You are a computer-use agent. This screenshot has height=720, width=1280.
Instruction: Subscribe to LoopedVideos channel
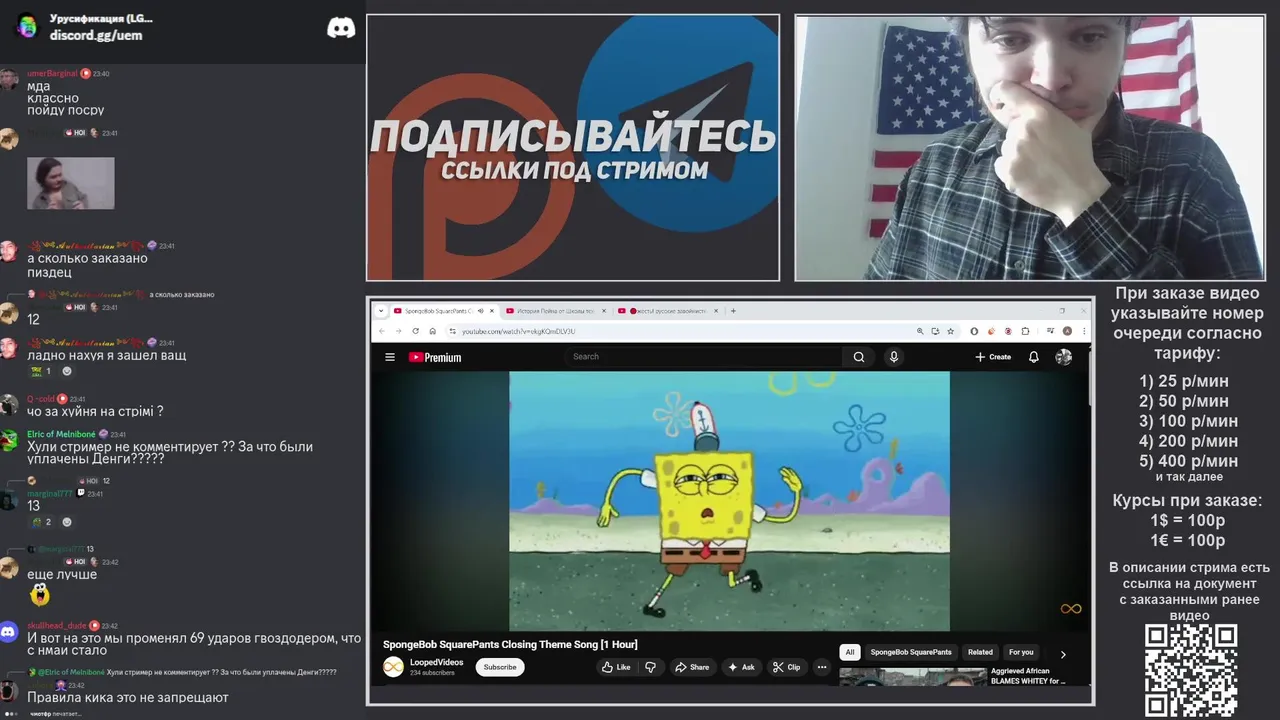pos(500,667)
